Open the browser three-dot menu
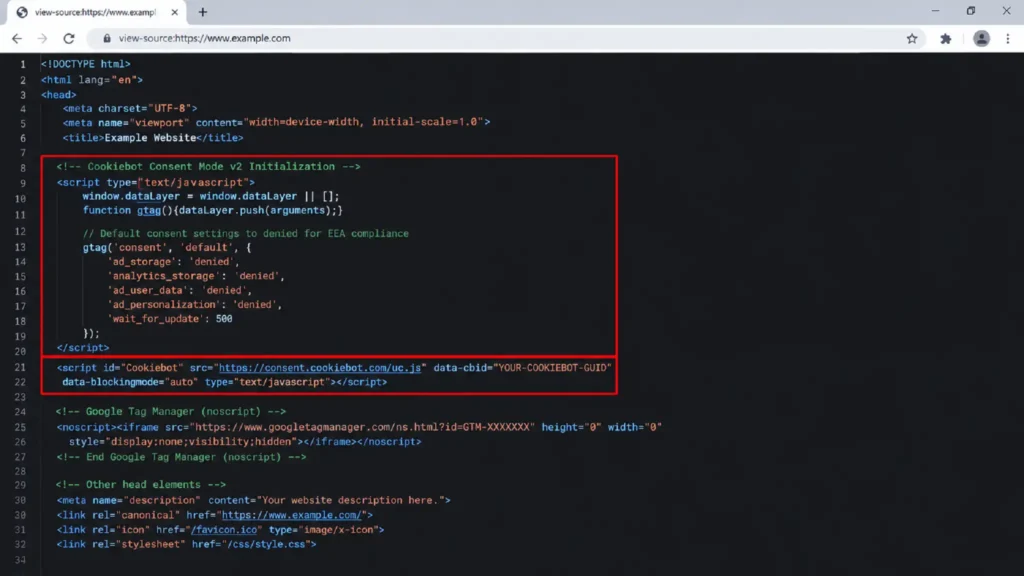This screenshot has height=576, width=1024. tap(1008, 39)
